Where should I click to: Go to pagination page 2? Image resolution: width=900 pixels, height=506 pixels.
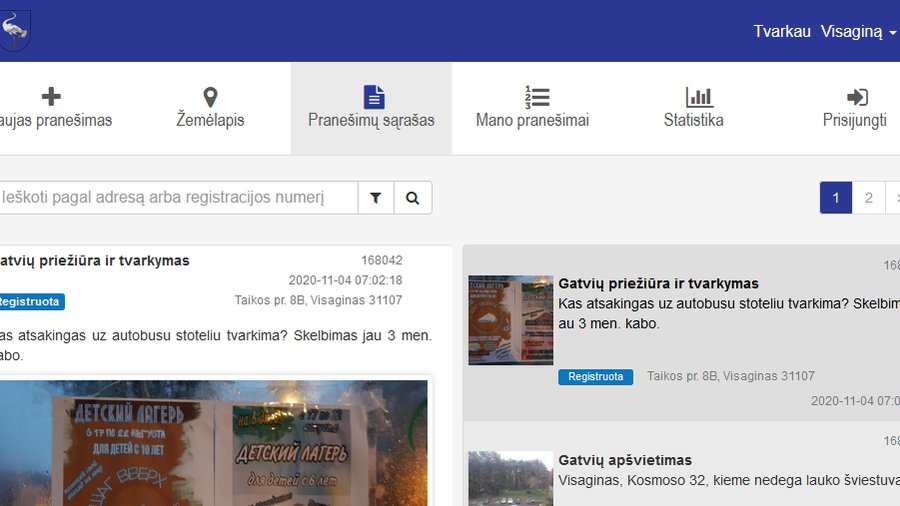coord(868,198)
